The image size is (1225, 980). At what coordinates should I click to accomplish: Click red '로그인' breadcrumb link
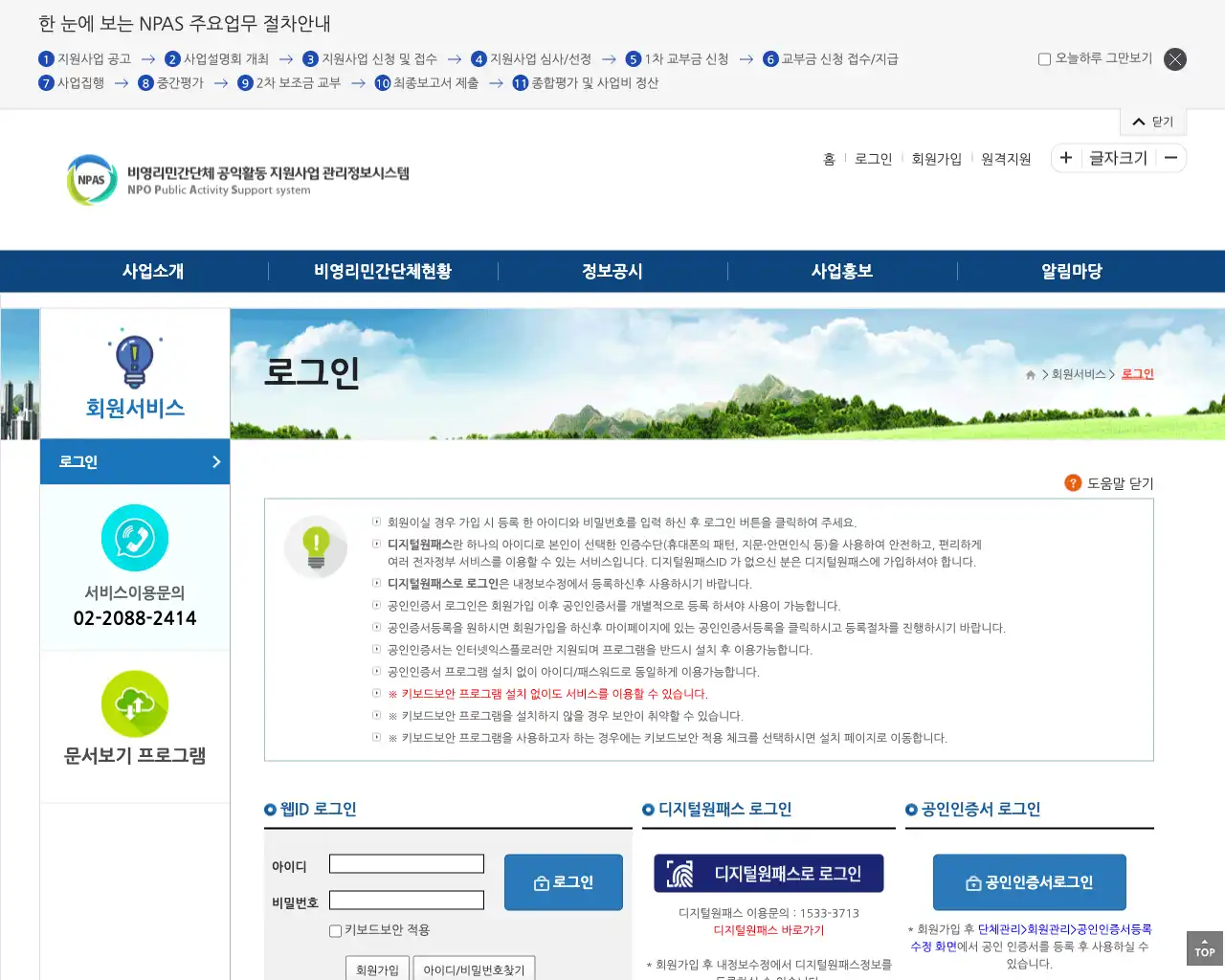click(x=1138, y=374)
